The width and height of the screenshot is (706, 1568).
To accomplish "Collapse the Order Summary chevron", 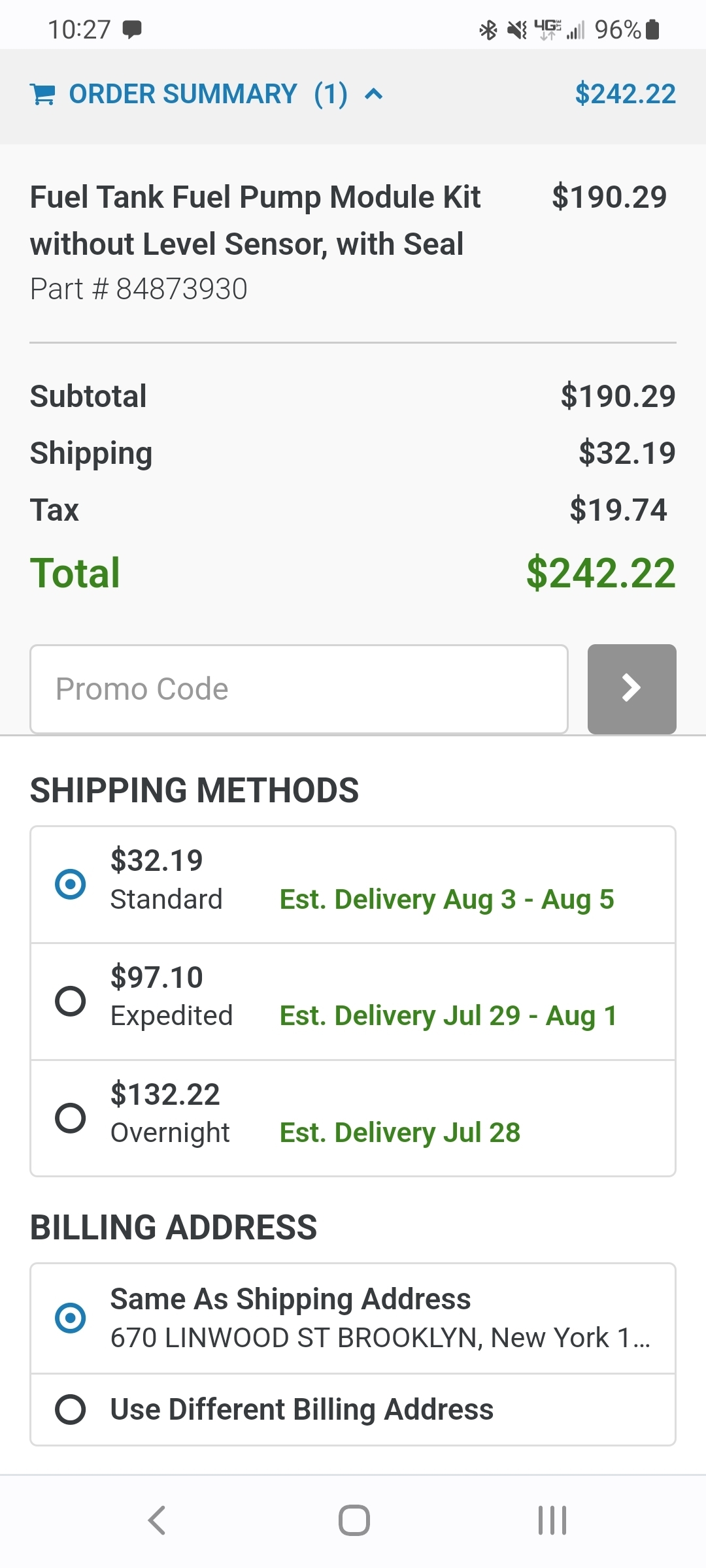I will tap(373, 95).
